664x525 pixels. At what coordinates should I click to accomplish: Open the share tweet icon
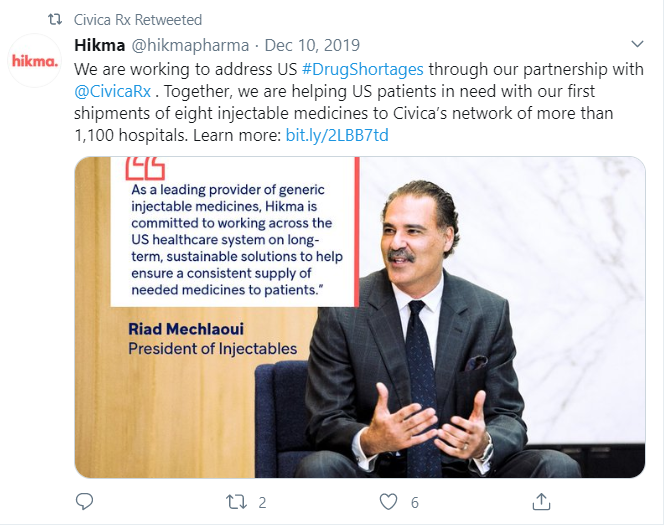[540, 501]
